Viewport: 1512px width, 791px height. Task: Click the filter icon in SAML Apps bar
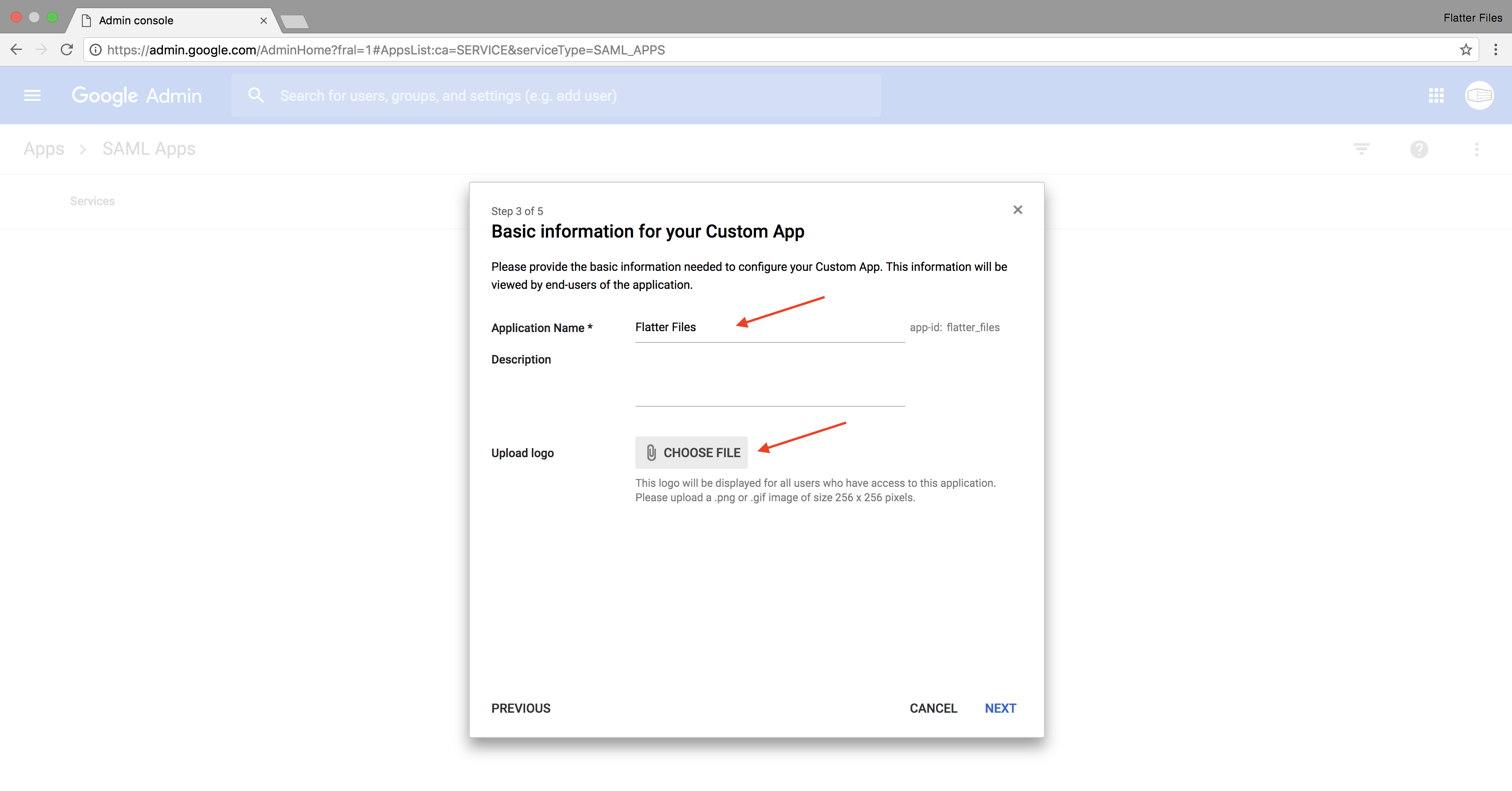click(x=1361, y=149)
